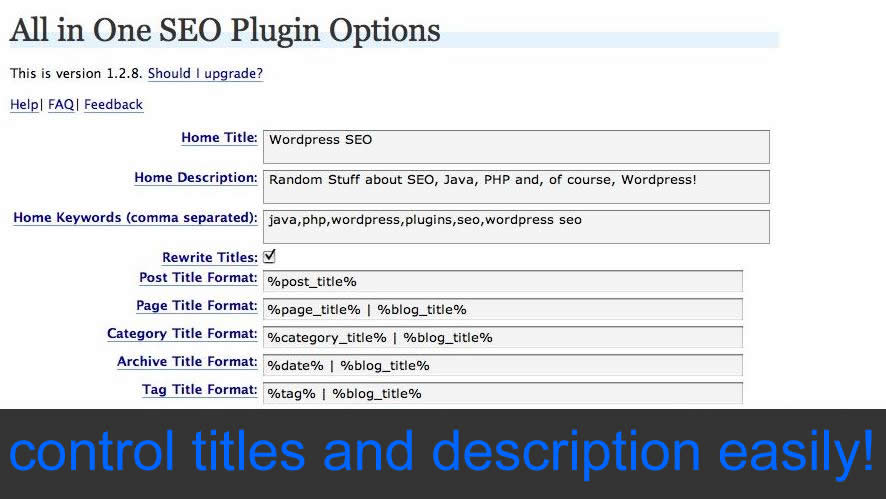Click the Rewrite Titles label link
The width and height of the screenshot is (886, 499).
[209, 258]
